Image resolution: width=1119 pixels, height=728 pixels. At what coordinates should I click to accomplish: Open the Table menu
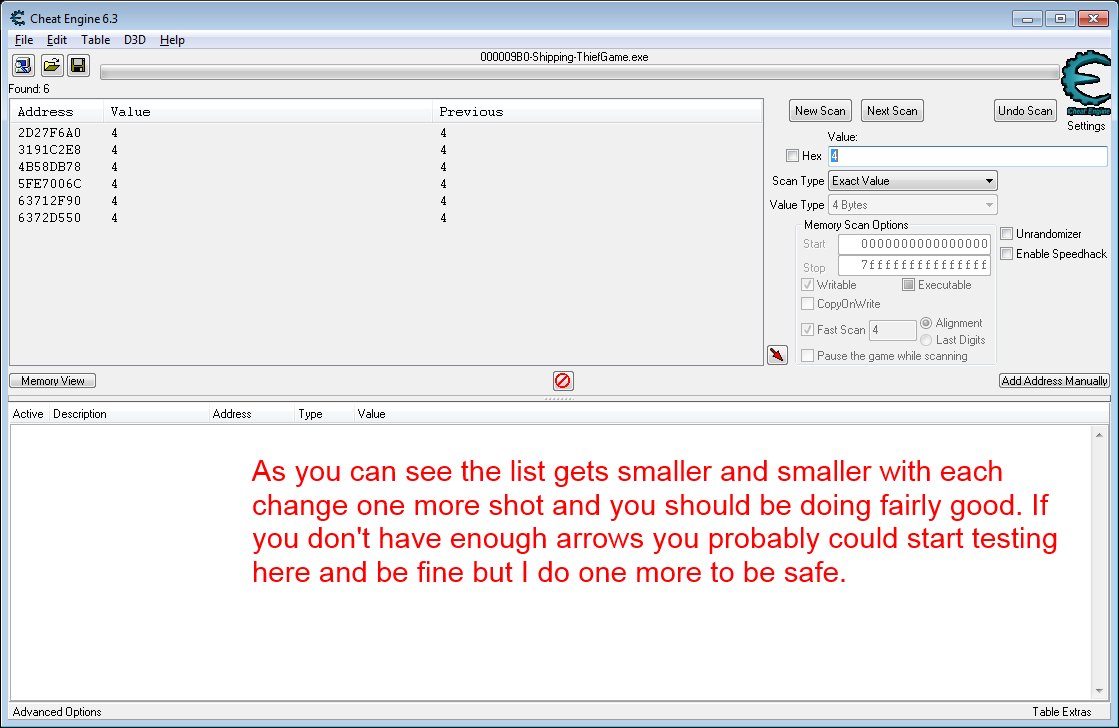point(95,40)
